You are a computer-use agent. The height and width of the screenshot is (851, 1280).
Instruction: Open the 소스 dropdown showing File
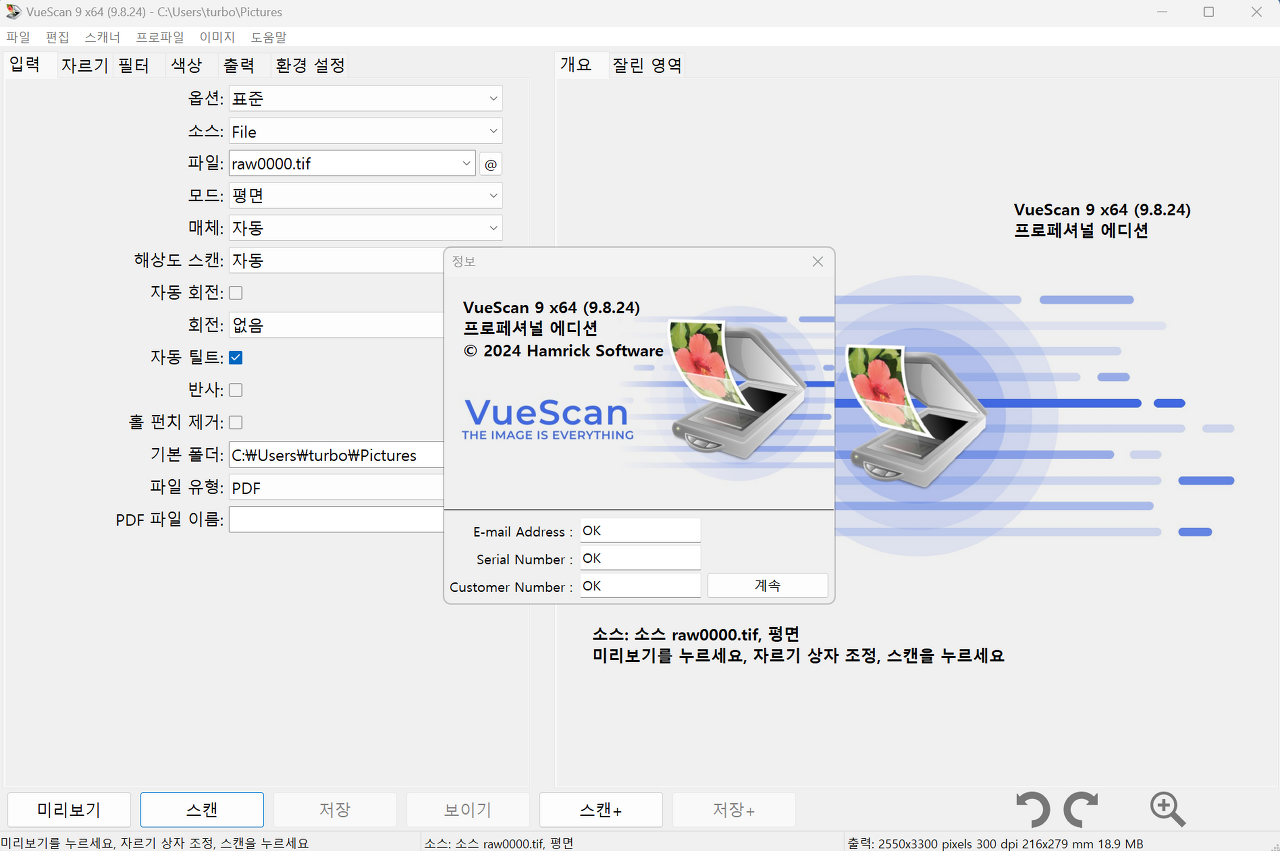(x=365, y=131)
